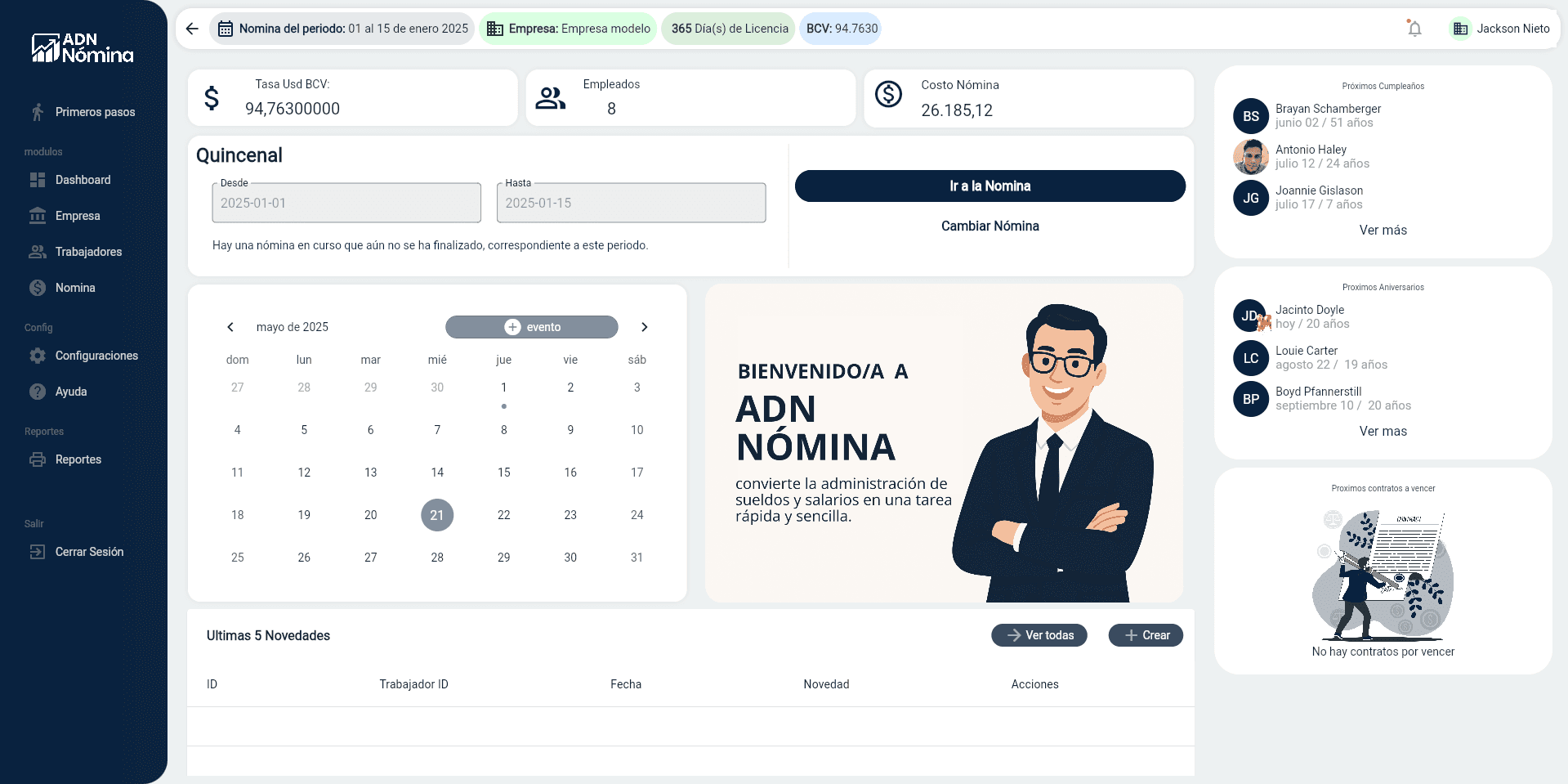
Task: Go to next month in the calendar
Action: [645, 327]
